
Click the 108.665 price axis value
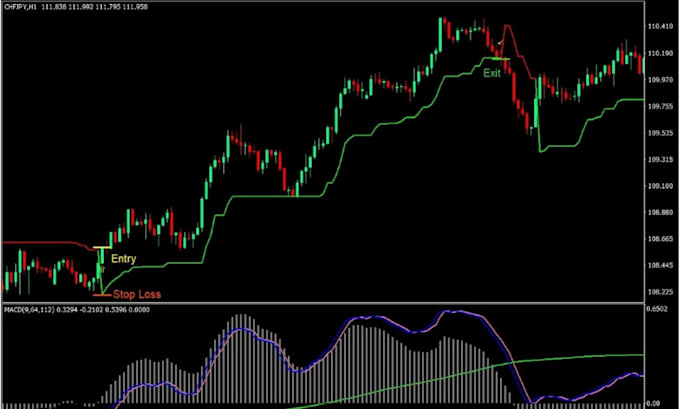pos(660,239)
